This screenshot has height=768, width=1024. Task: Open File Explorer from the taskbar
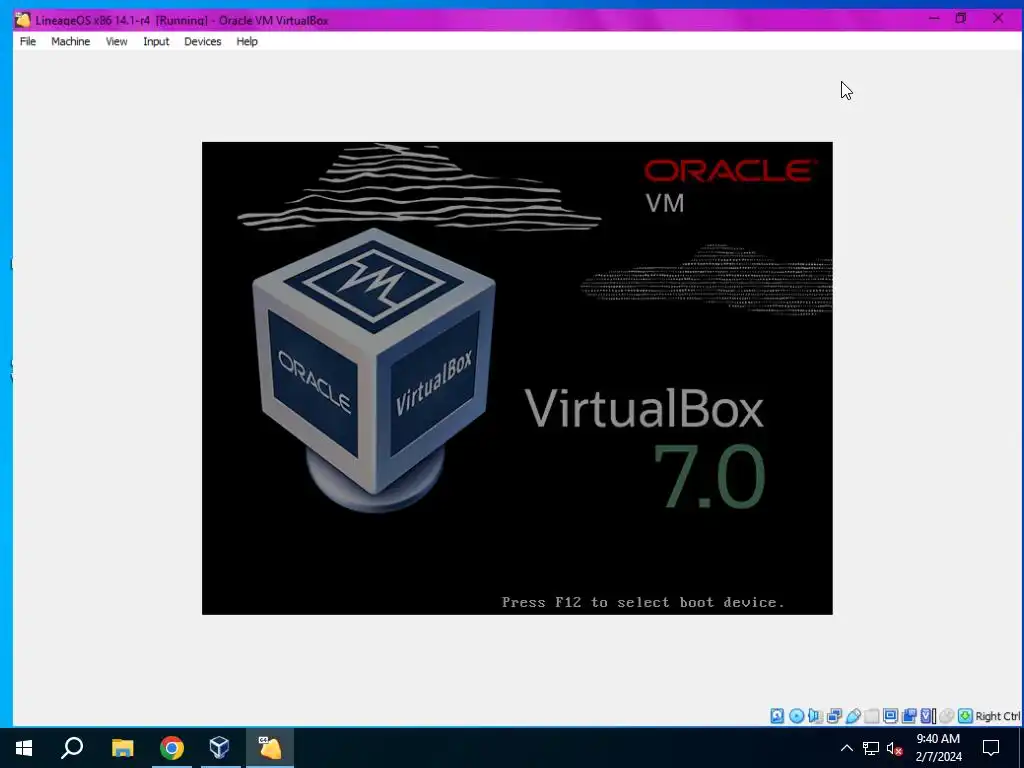[x=122, y=748]
